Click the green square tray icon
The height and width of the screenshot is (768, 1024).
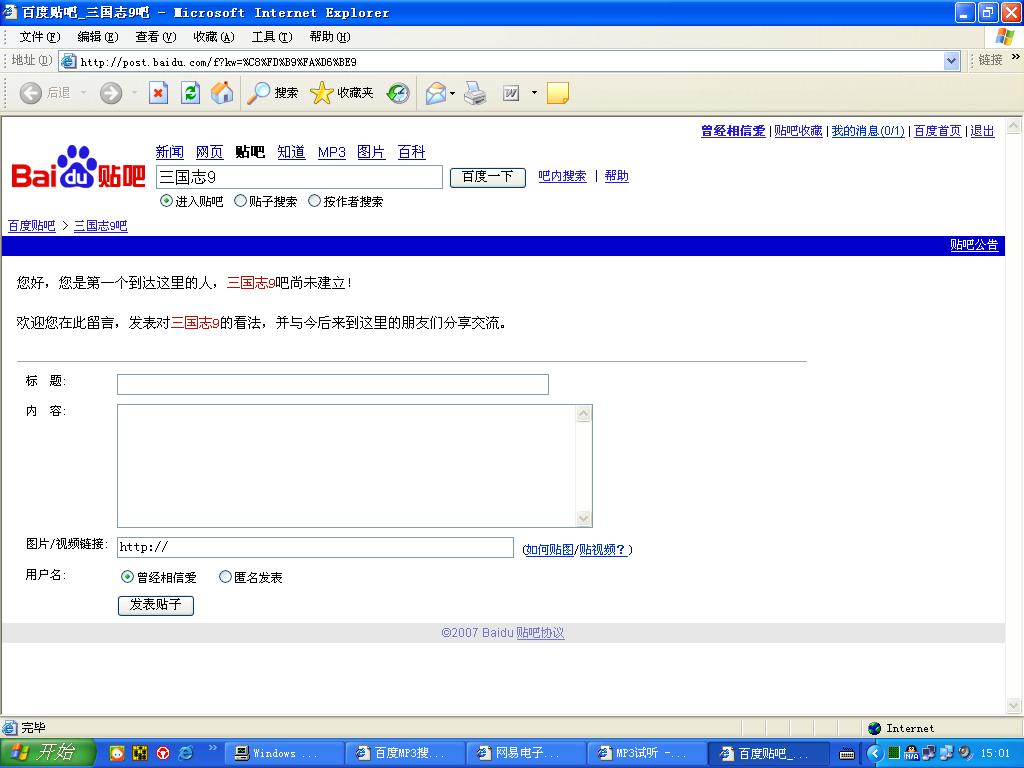[894, 753]
